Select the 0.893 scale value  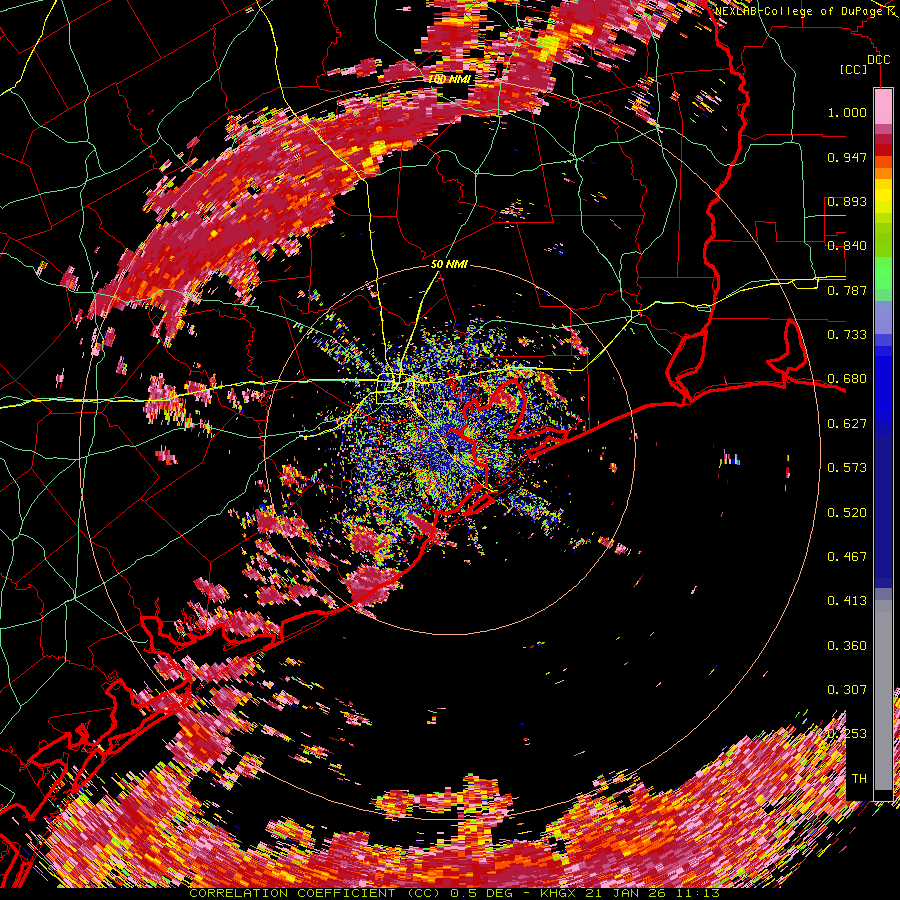847,201
